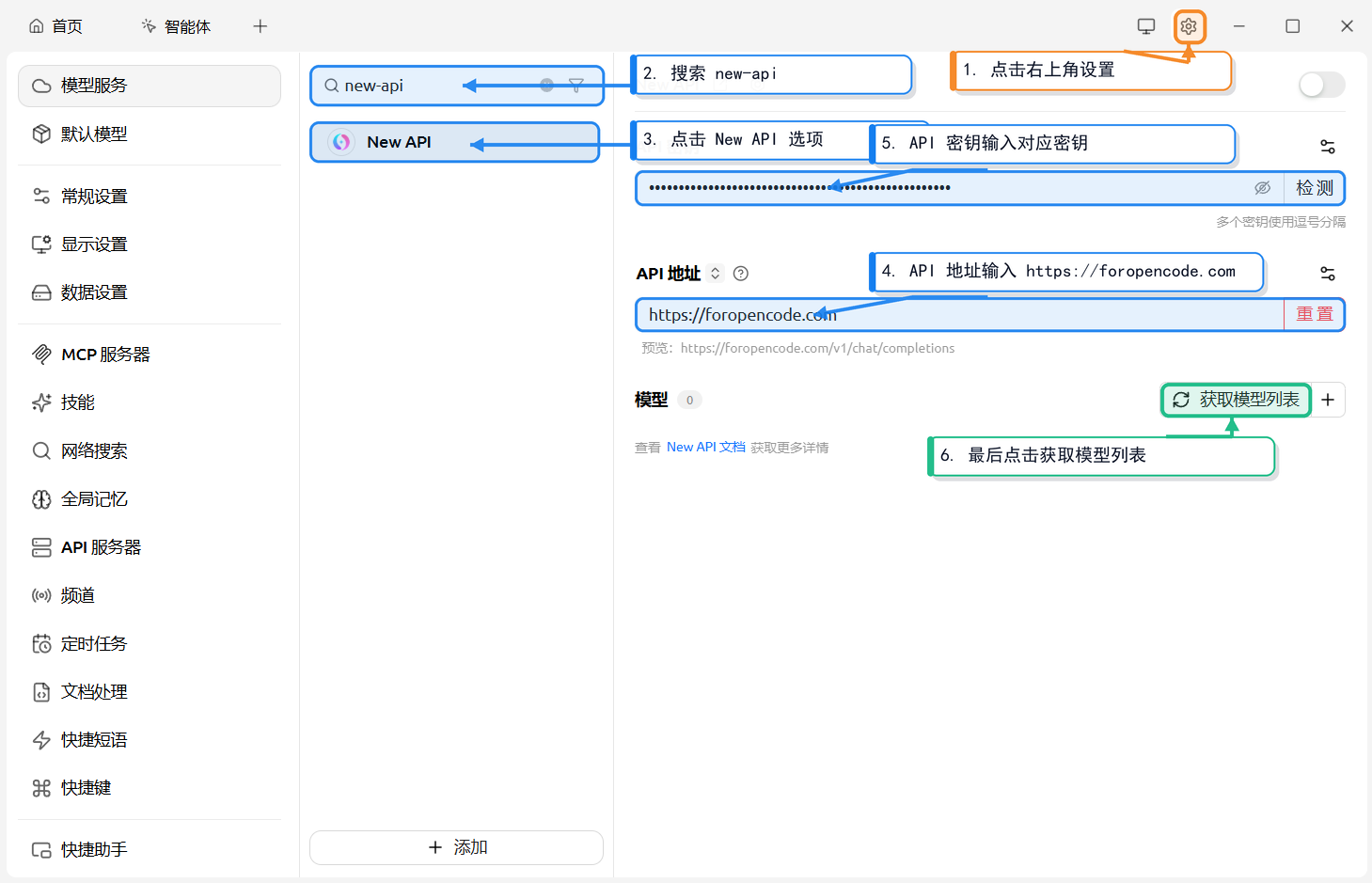Open 显示设置 section
The height and width of the screenshot is (883, 1372).
click(x=150, y=244)
